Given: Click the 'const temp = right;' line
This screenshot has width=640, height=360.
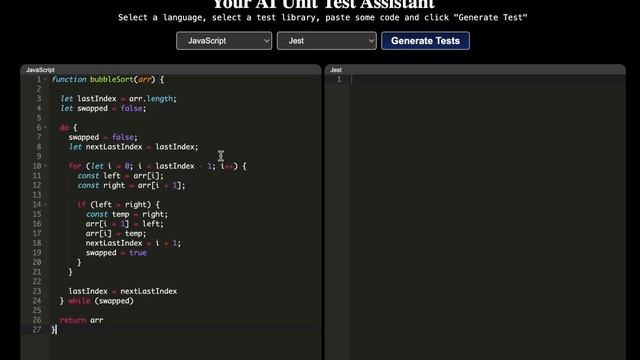Looking at the screenshot, I should coord(127,214).
